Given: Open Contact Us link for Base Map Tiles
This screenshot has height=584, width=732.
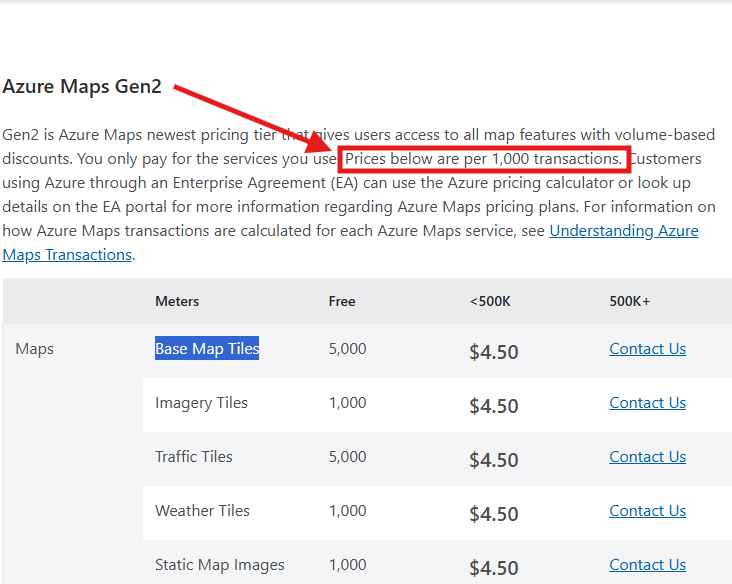Looking at the screenshot, I should (x=648, y=349).
